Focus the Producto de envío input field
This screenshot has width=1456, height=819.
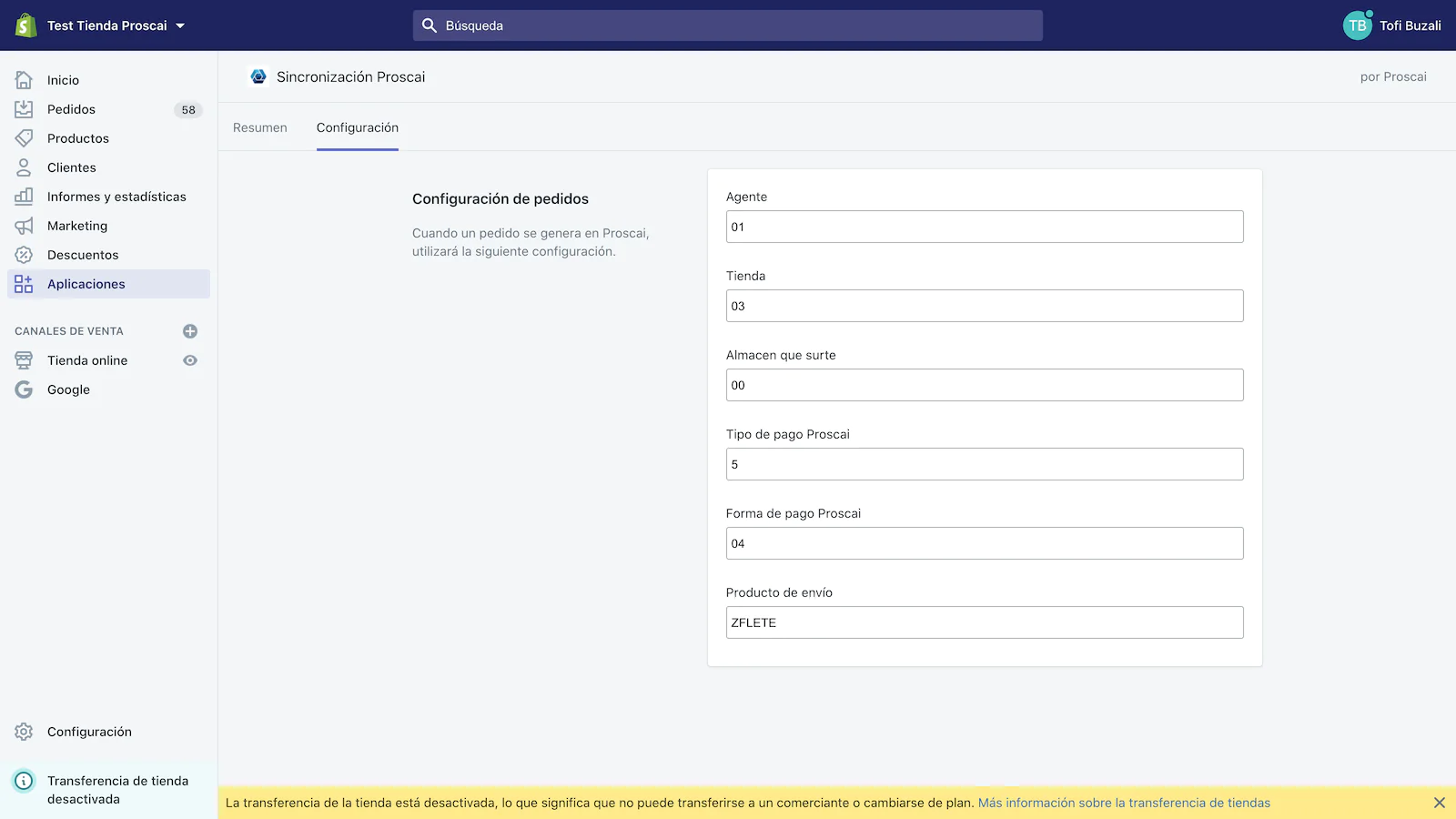[985, 622]
